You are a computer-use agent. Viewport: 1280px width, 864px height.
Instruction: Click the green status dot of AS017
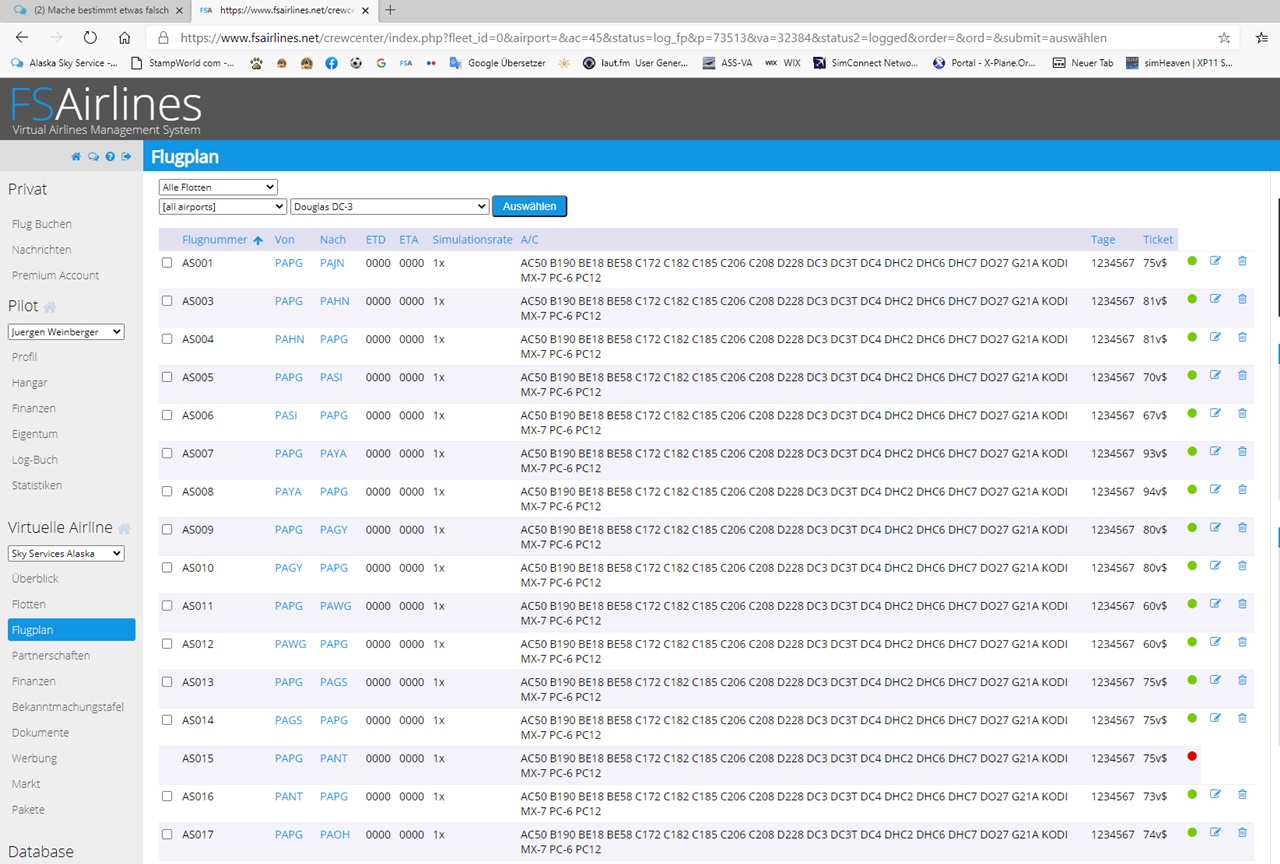(x=1192, y=831)
